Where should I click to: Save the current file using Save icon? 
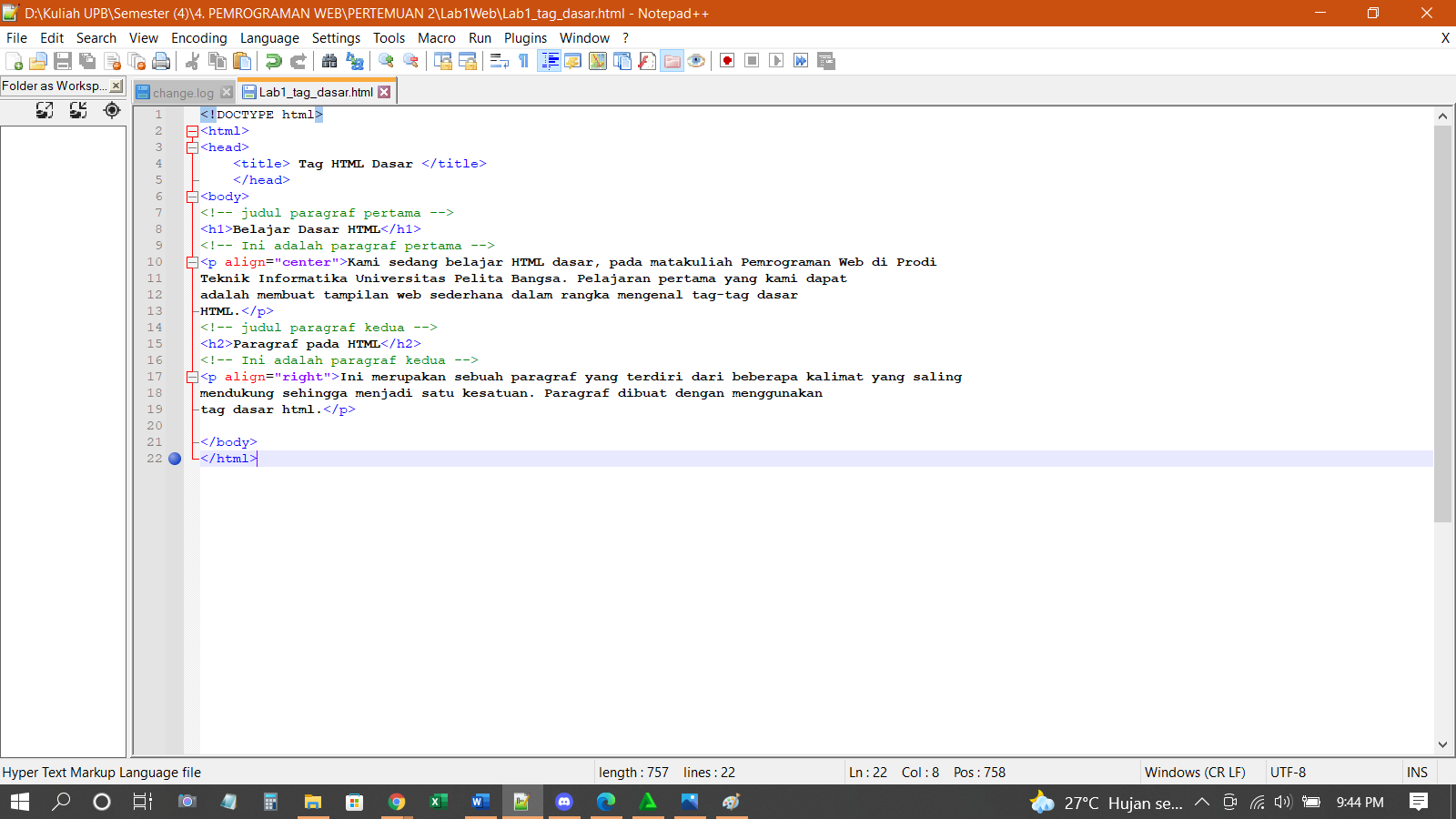coord(63,61)
